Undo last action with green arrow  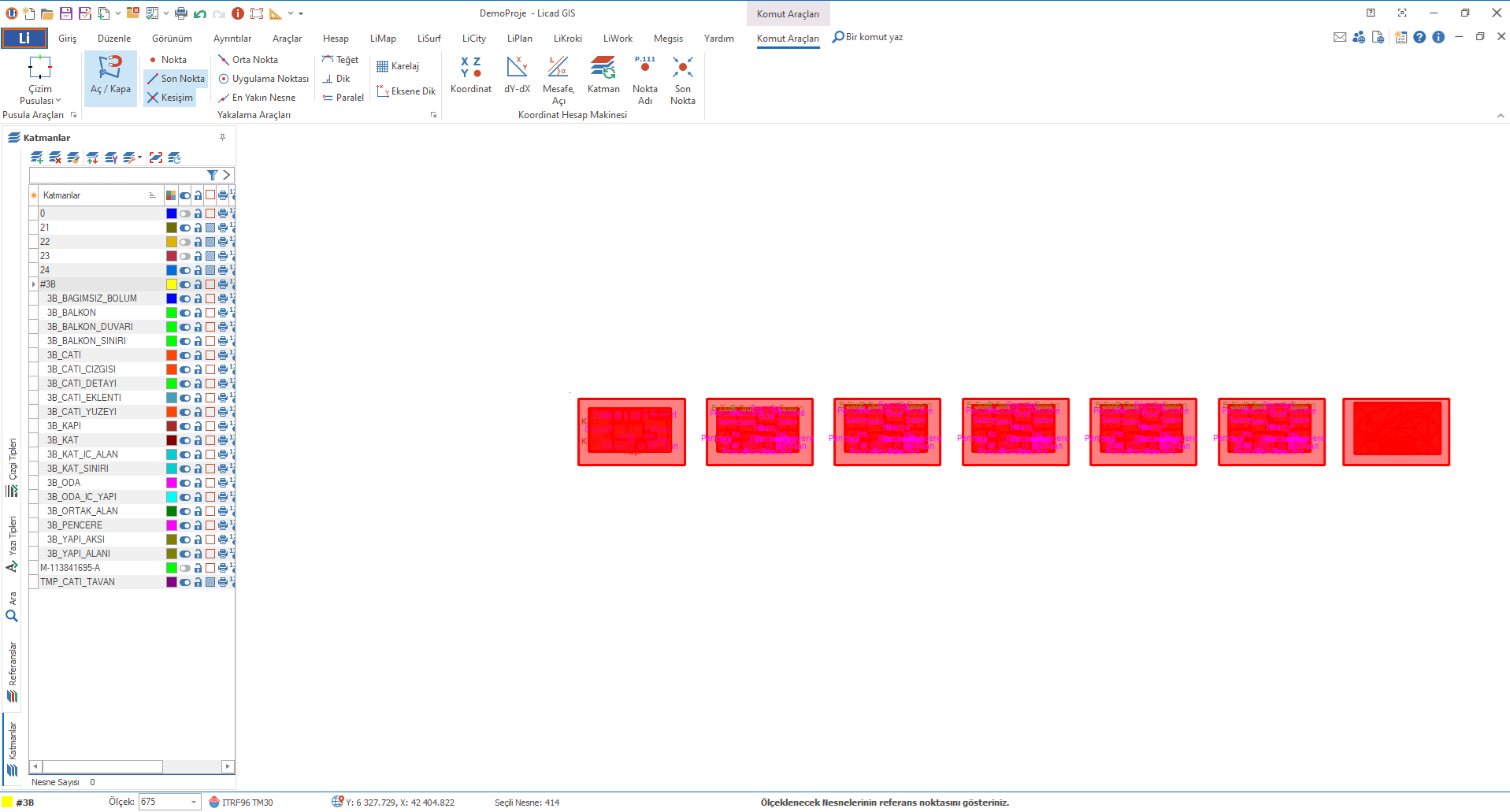pos(200,13)
